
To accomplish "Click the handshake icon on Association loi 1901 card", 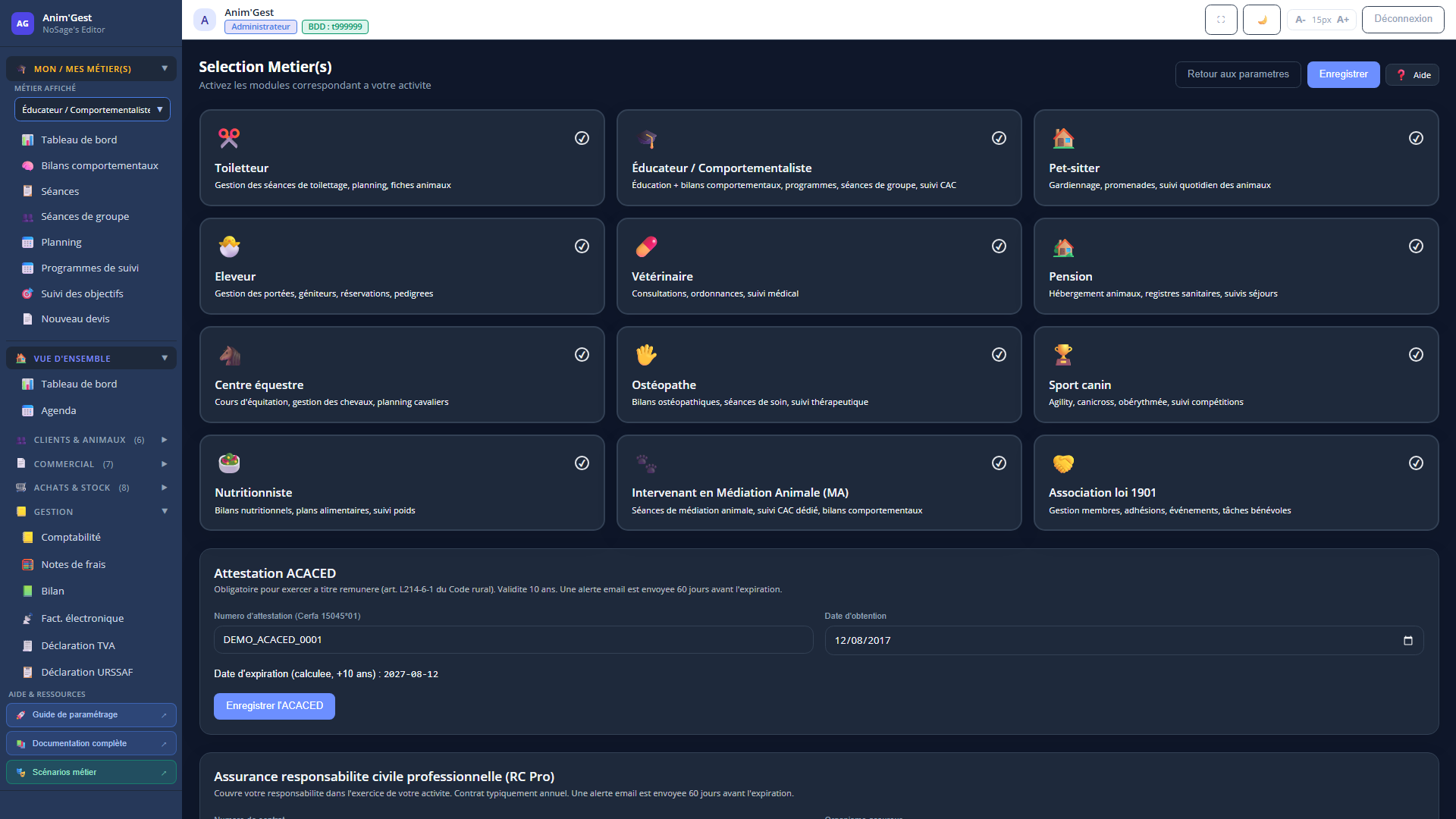I will (x=1063, y=463).
